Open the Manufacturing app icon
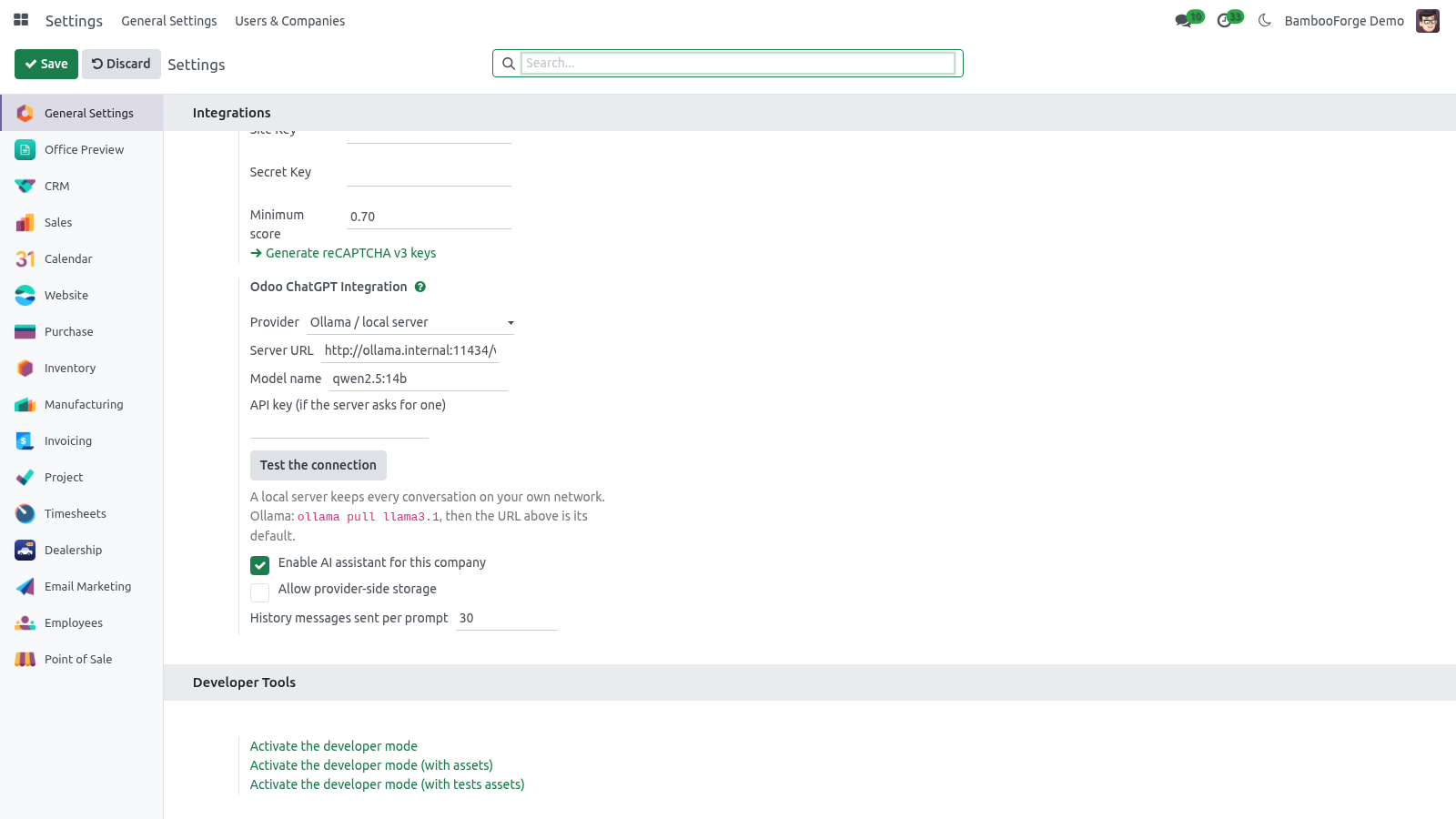The image size is (1456, 819). click(25, 404)
